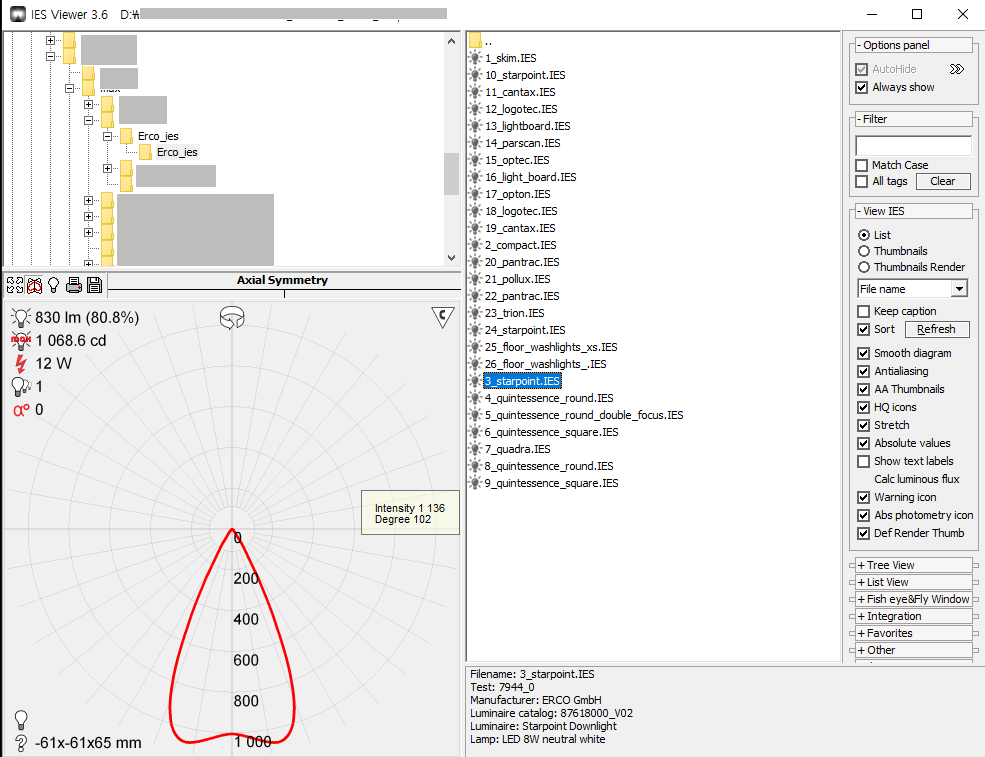Click the floppy disk save toolbar icon
Screen dimensions: 985x757
94,285
